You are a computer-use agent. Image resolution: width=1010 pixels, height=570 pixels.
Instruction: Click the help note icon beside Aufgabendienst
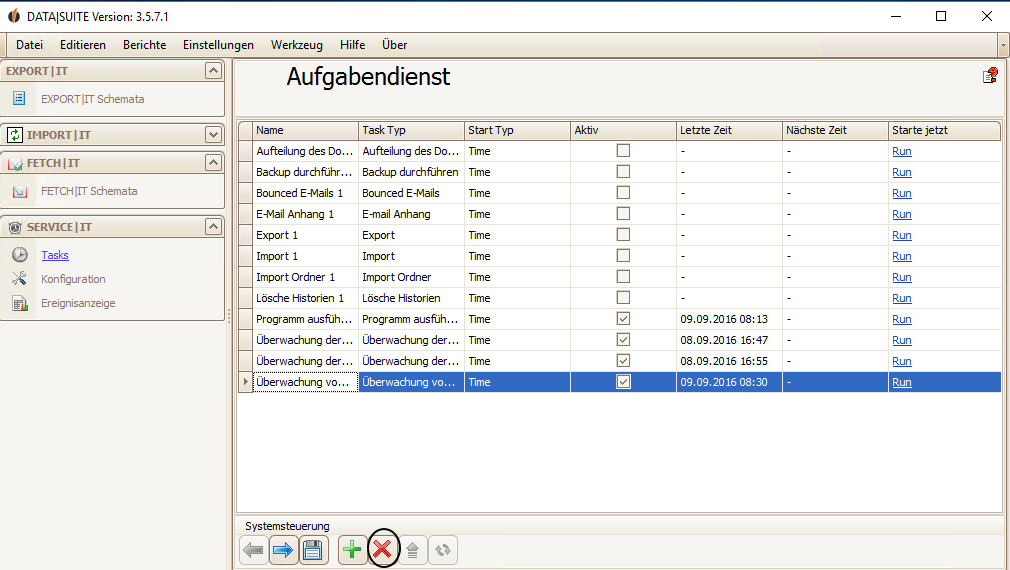[990, 76]
